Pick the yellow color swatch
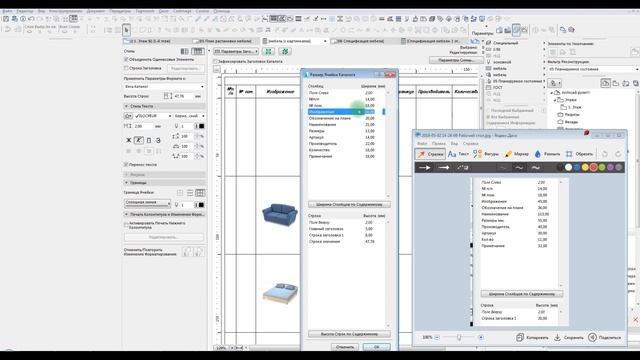The image size is (640, 360). point(585,167)
